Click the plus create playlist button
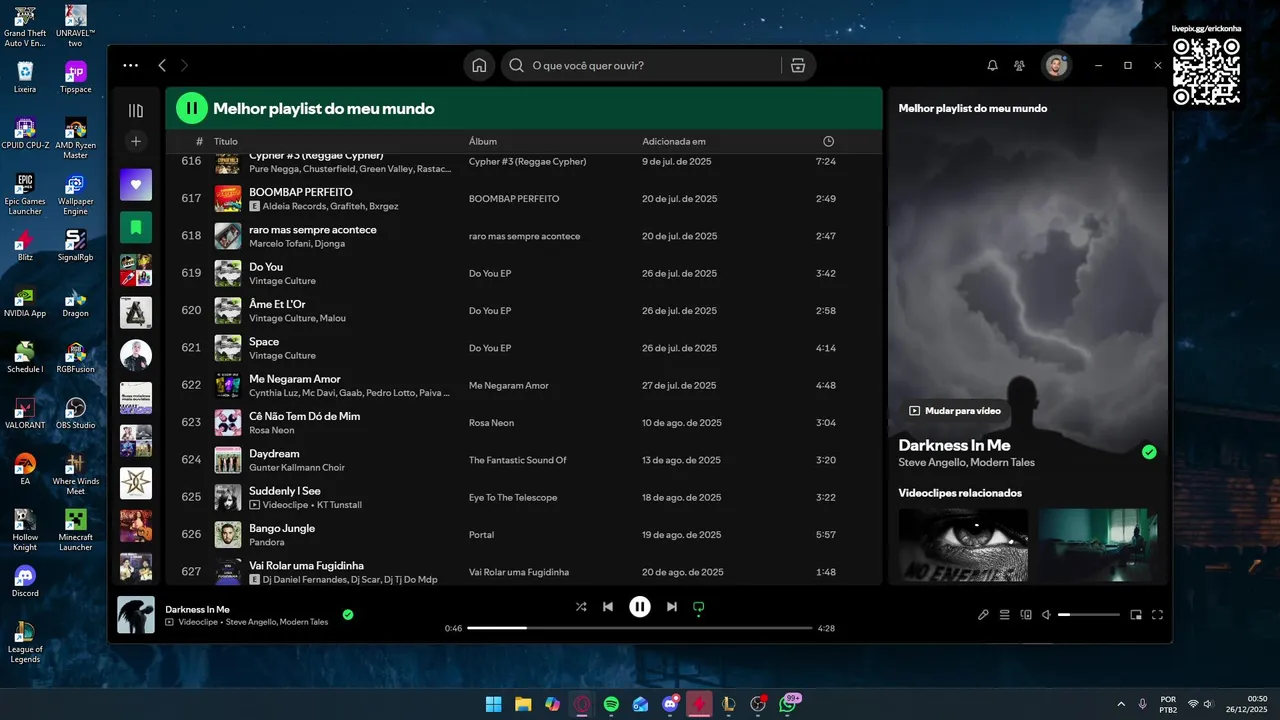 coord(136,141)
